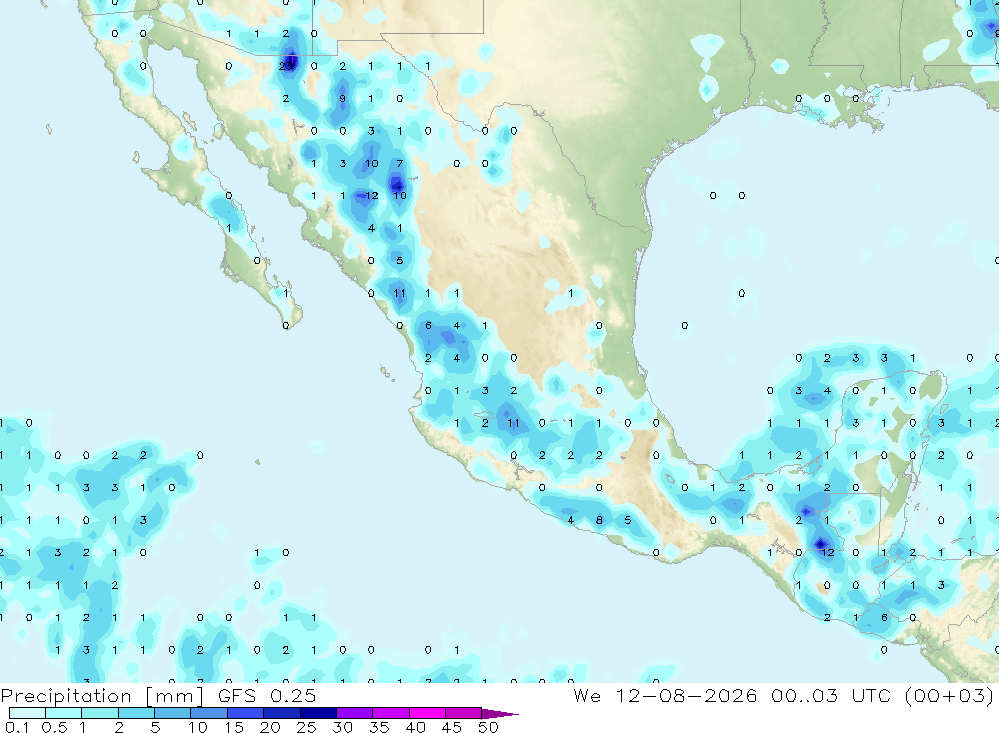1000x733 pixels.
Task: Click the legend tick label '2'
Action: pyautogui.click(x=119, y=727)
